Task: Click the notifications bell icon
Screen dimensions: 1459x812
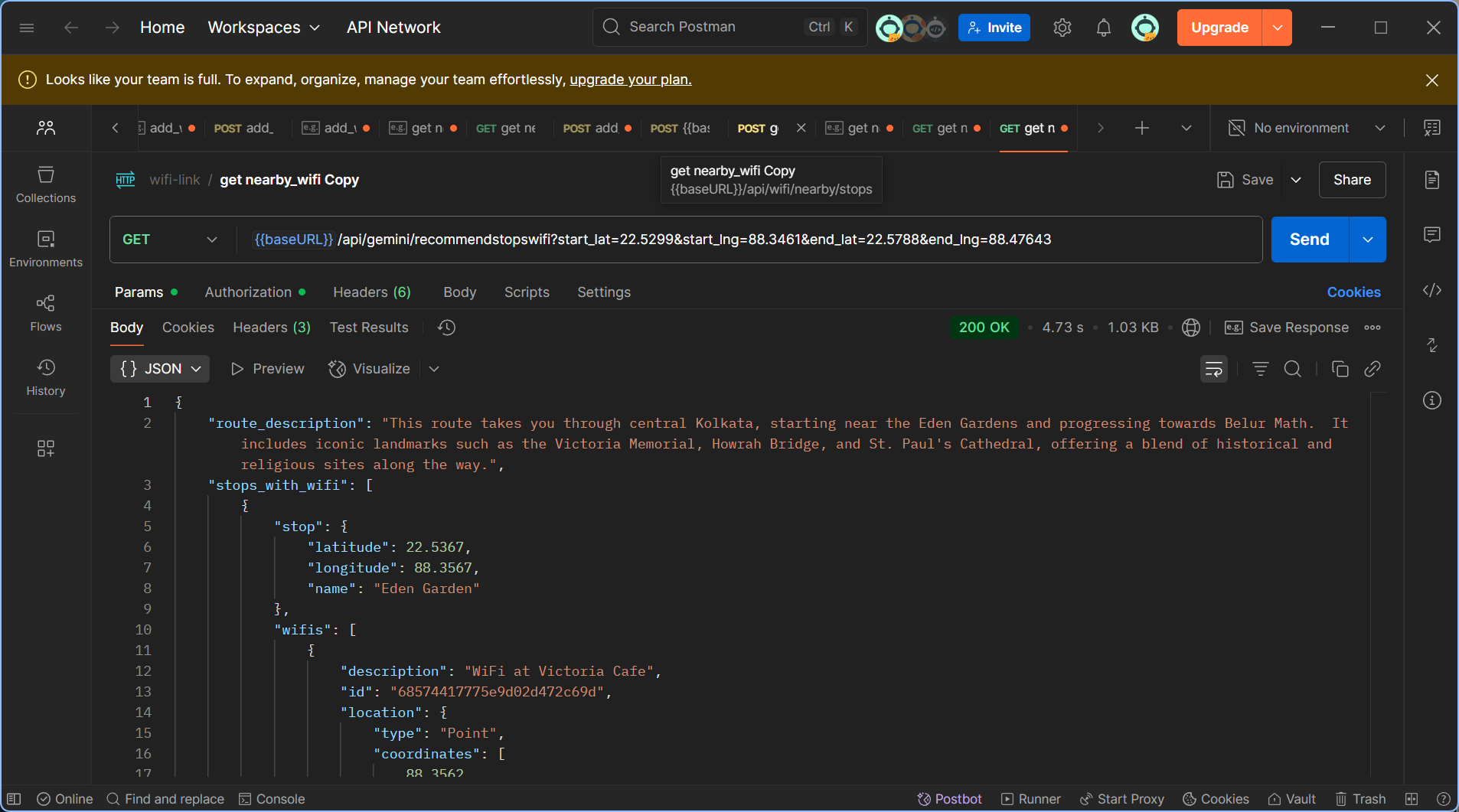Action: point(1103,28)
